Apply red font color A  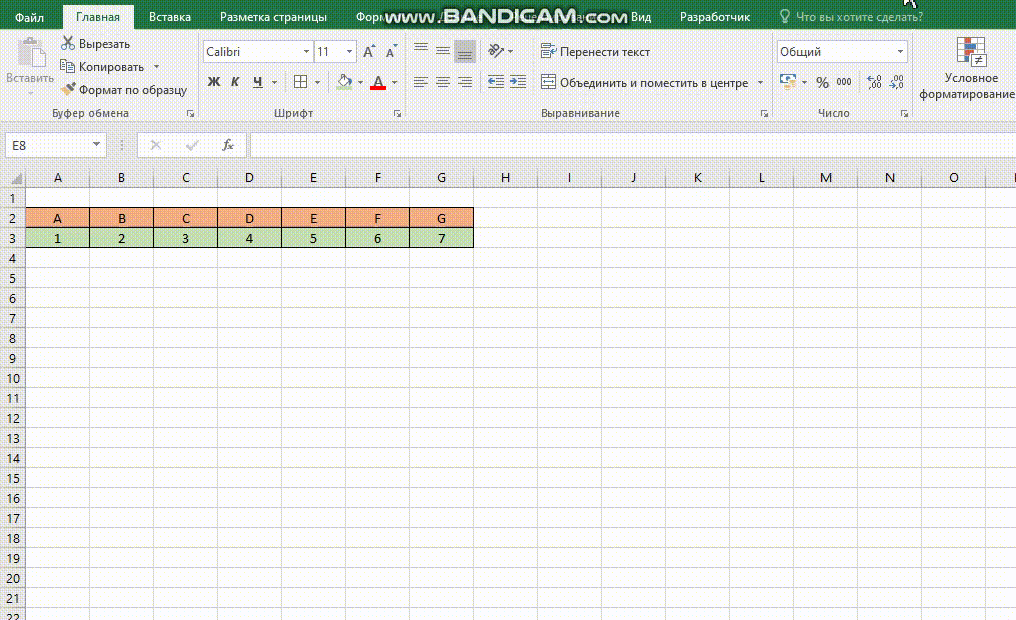tap(378, 82)
